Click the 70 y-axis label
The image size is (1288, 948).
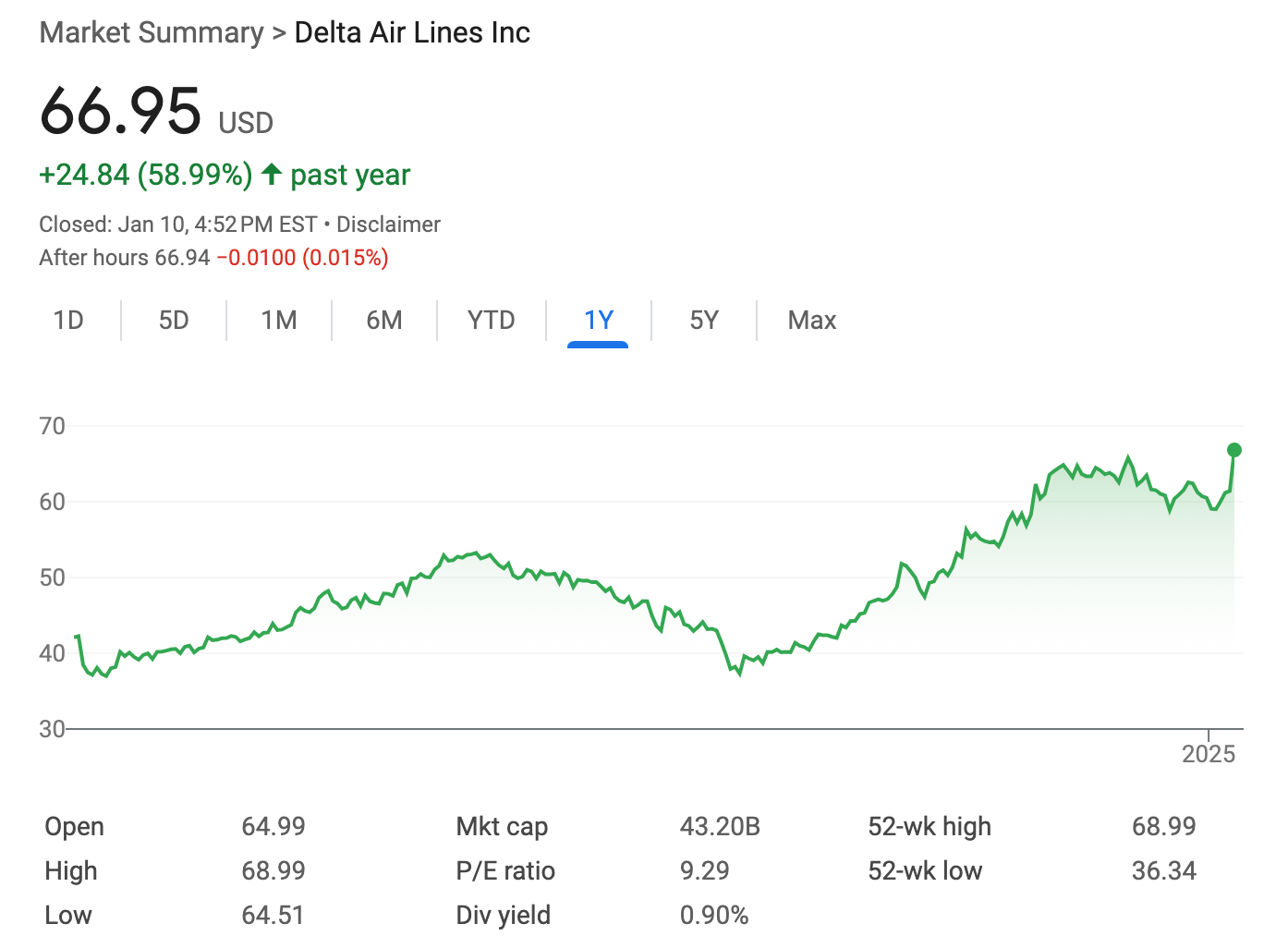pos(53,426)
